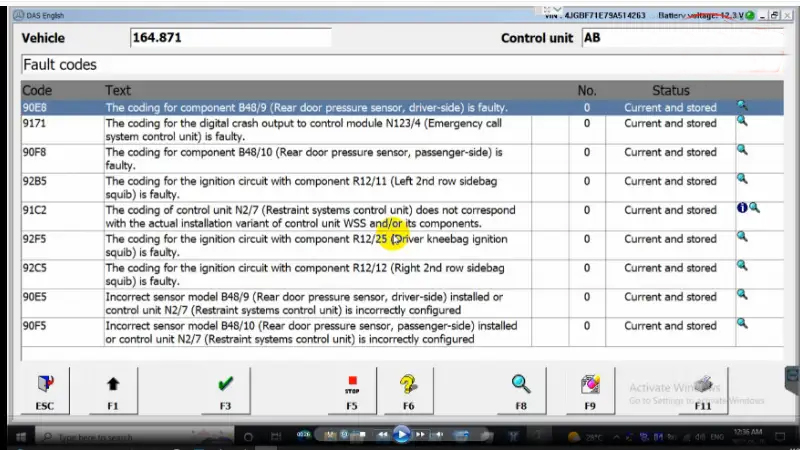This screenshot has width=800, height=450.
Task: Click the Vehicle field showing 164.871
Action: point(231,38)
